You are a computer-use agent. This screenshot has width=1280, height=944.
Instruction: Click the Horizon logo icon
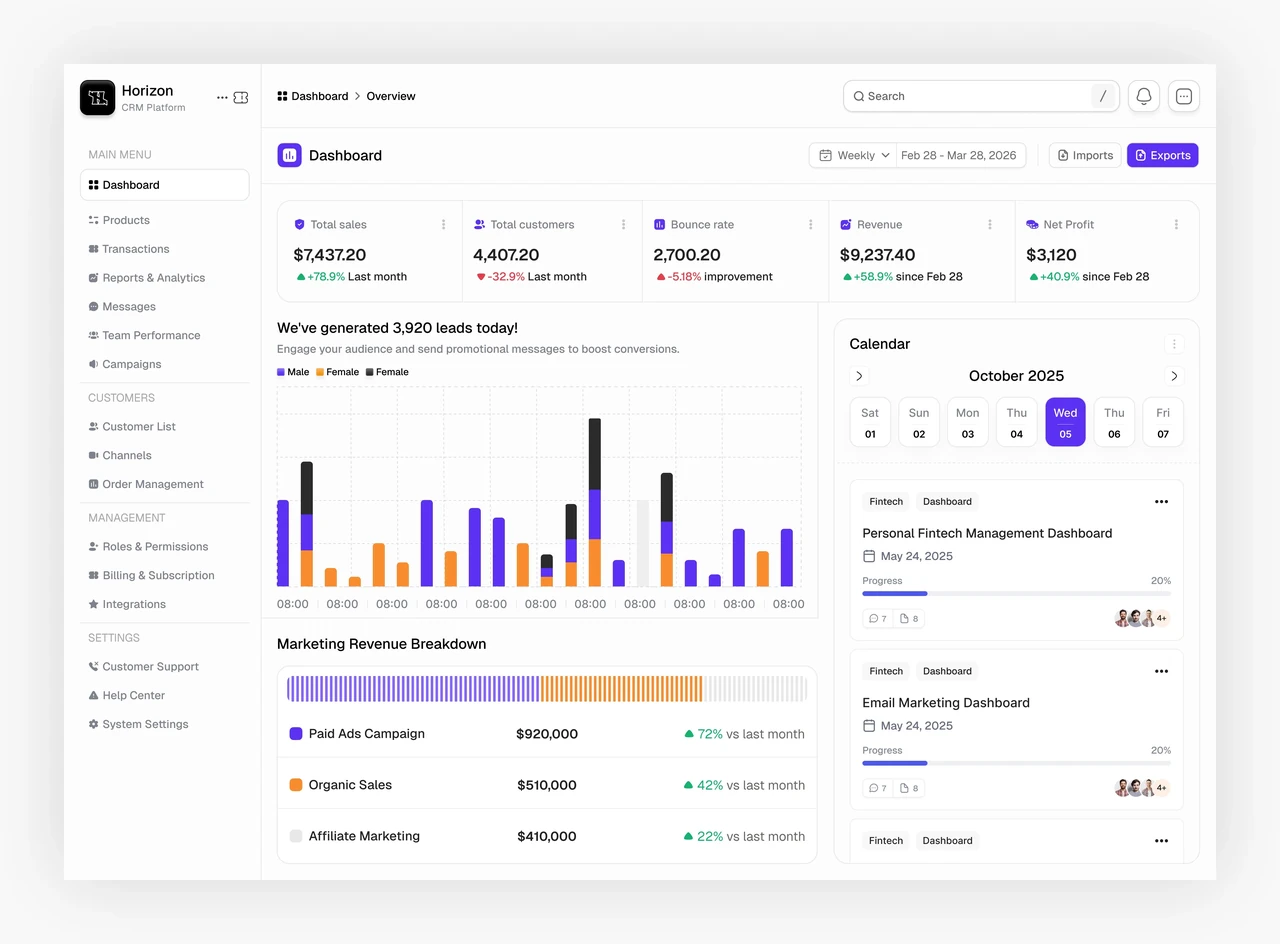click(x=98, y=98)
